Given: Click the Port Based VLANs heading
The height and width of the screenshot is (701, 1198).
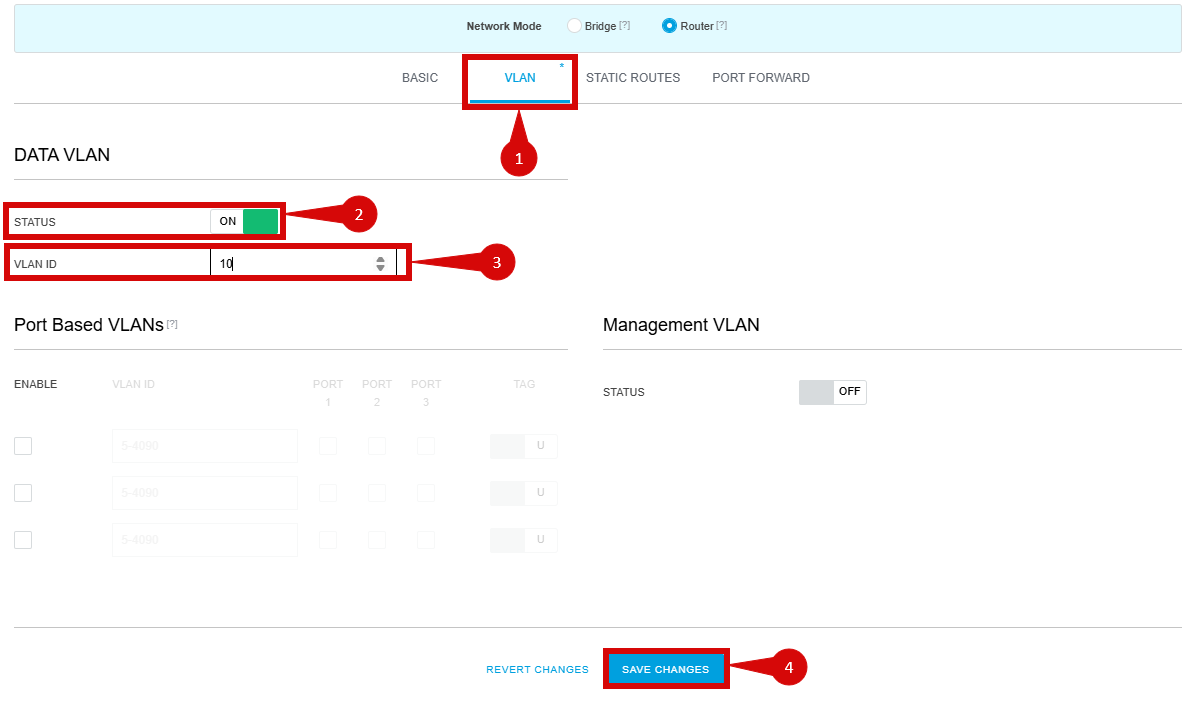Looking at the screenshot, I should point(89,325).
